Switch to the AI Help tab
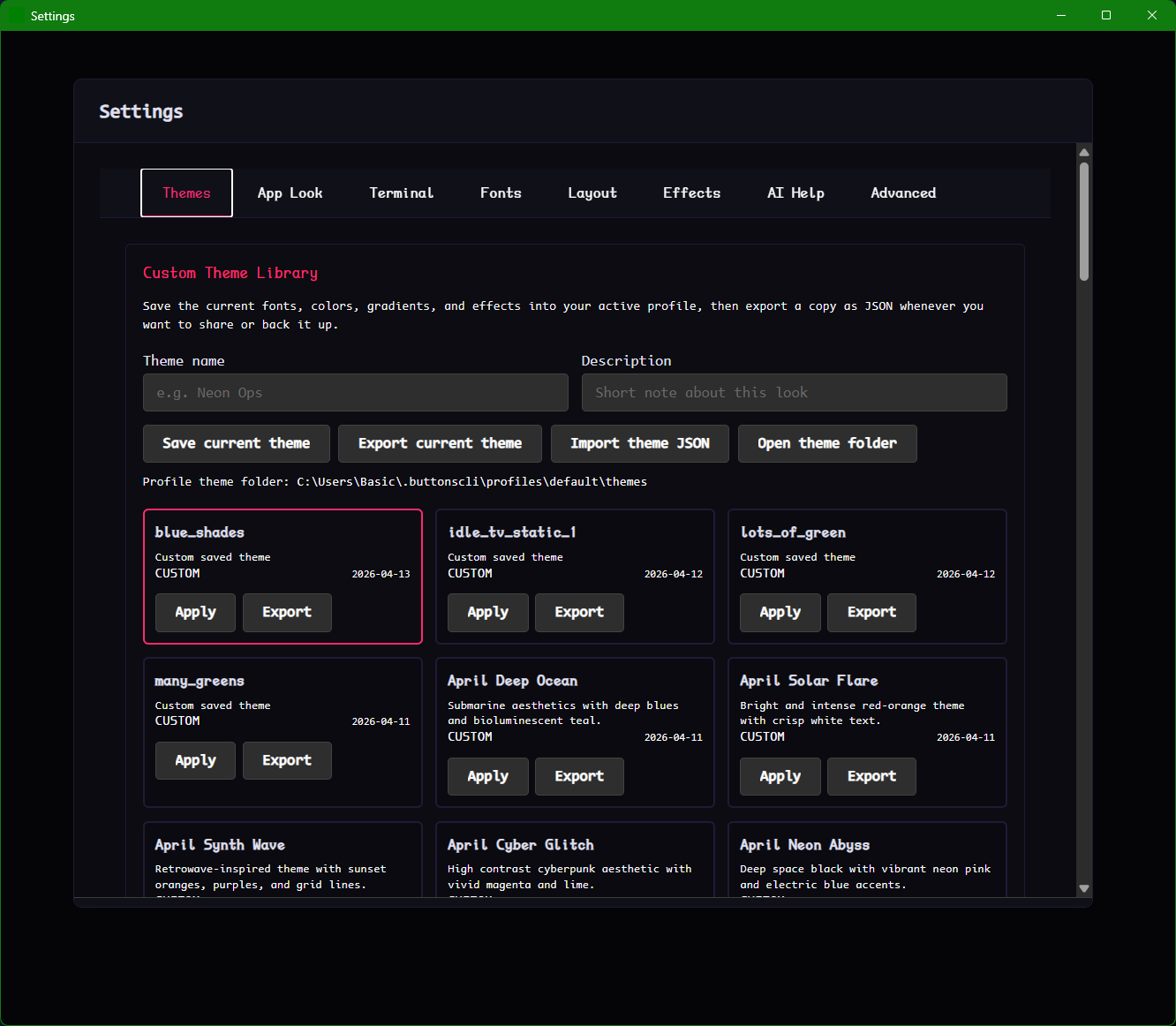 pyautogui.click(x=795, y=192)
